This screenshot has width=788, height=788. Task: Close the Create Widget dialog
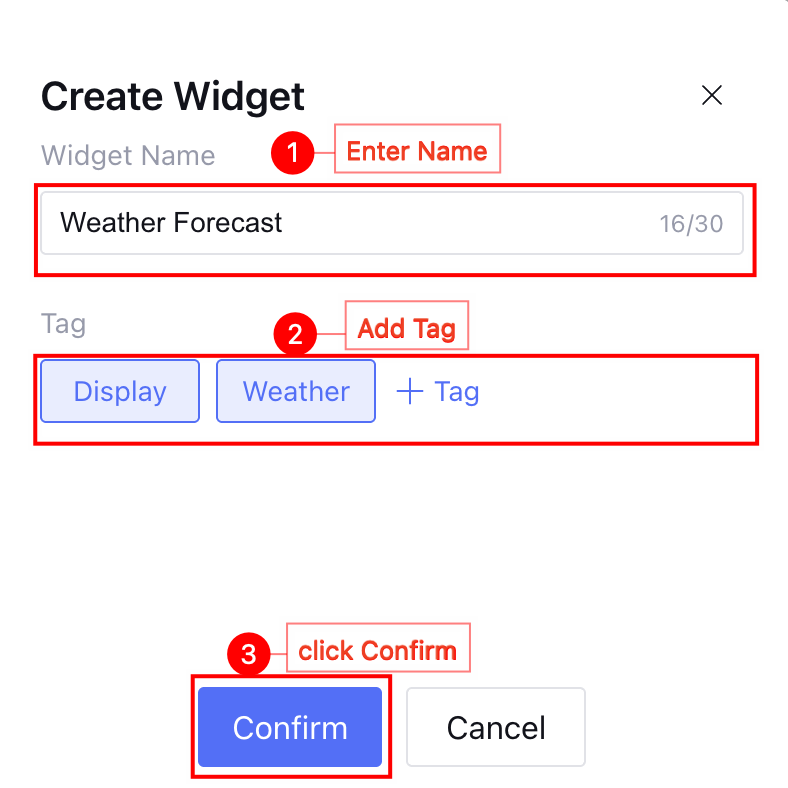(712, 96)
